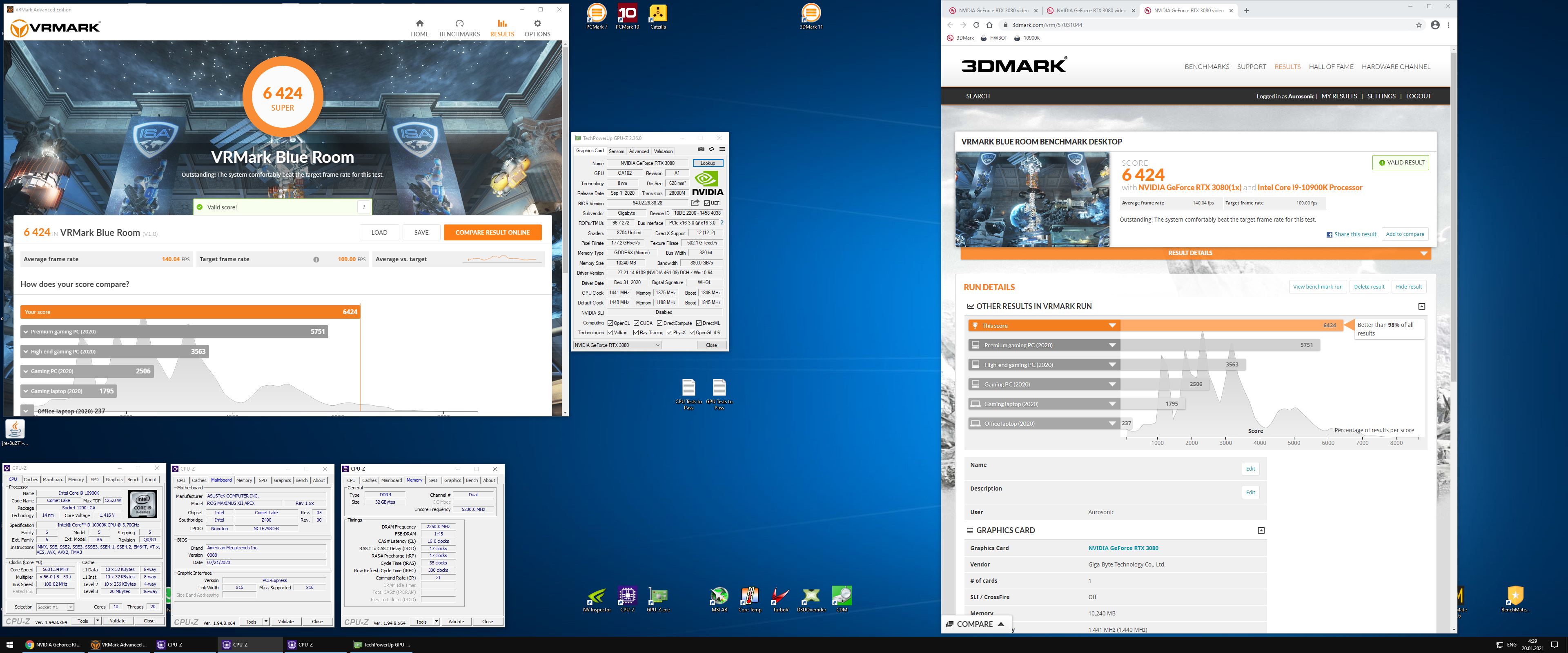Screen dimensions: 1568x653
Task: Click the target frame rate info icon
Action: [316, 259]
